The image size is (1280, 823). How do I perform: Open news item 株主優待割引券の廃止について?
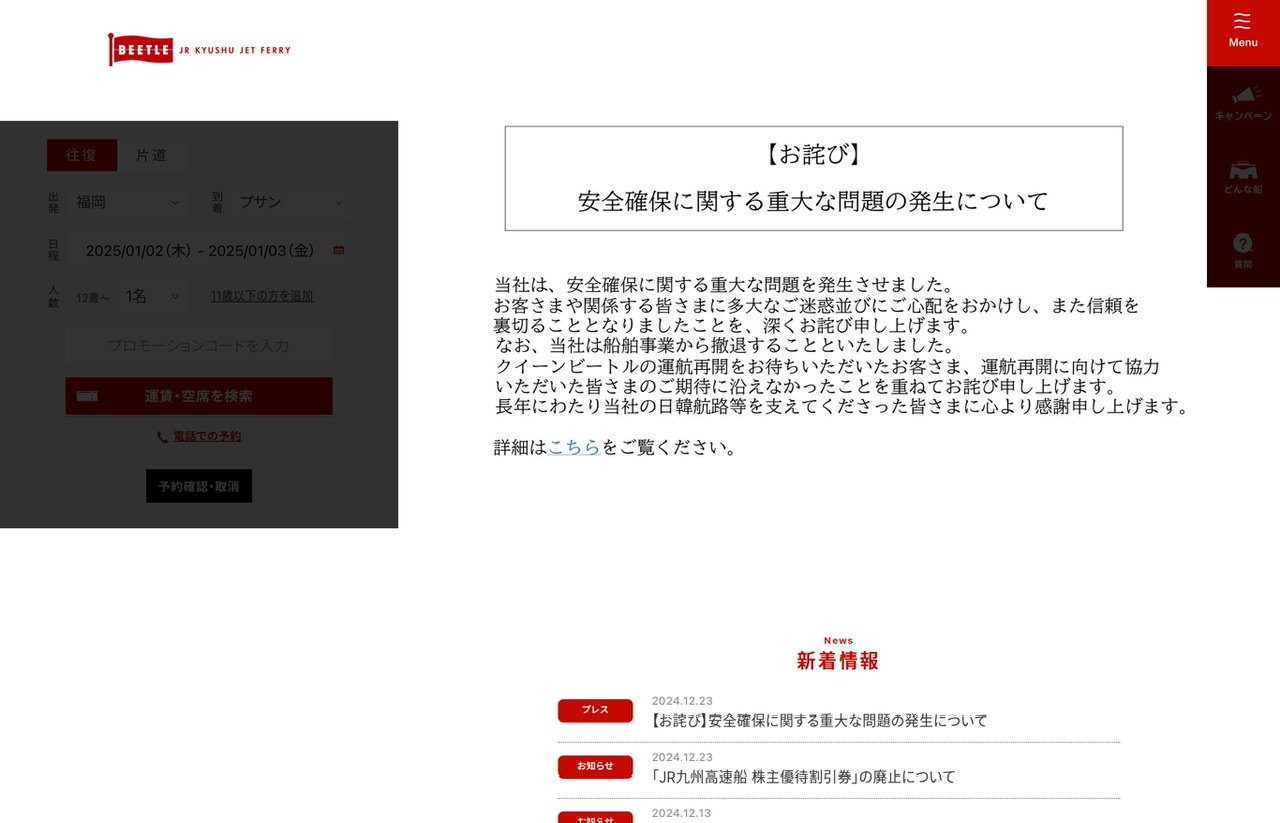(802, 776)
